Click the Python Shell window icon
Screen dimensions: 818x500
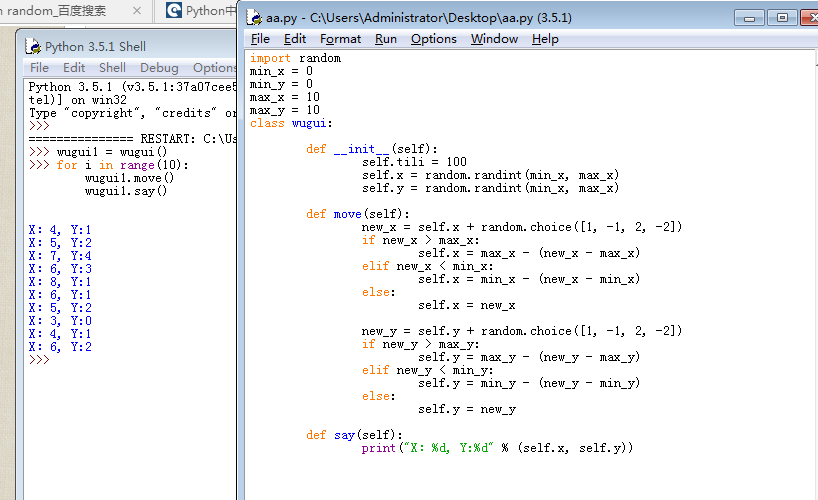click(x=33, y=46)
